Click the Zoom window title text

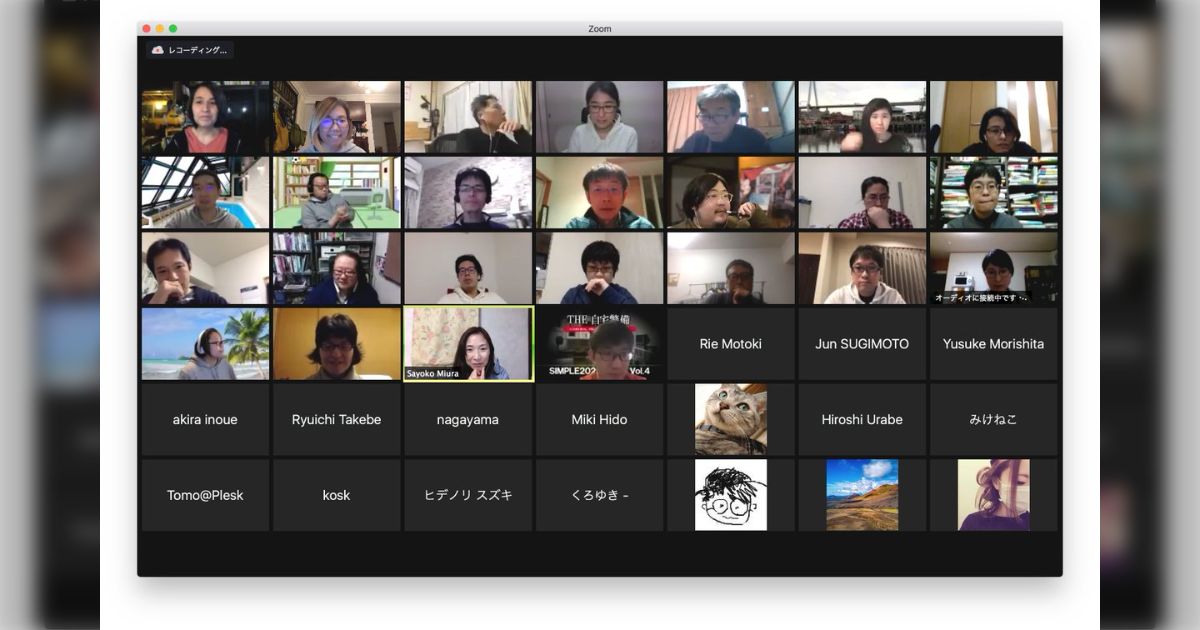click(598, 28)
